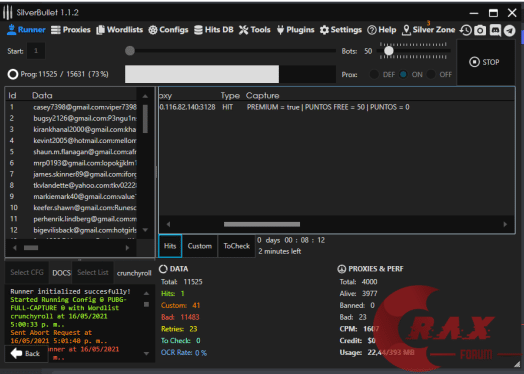Click the DOCS button

pyautogui.click(x=61, y=273)
